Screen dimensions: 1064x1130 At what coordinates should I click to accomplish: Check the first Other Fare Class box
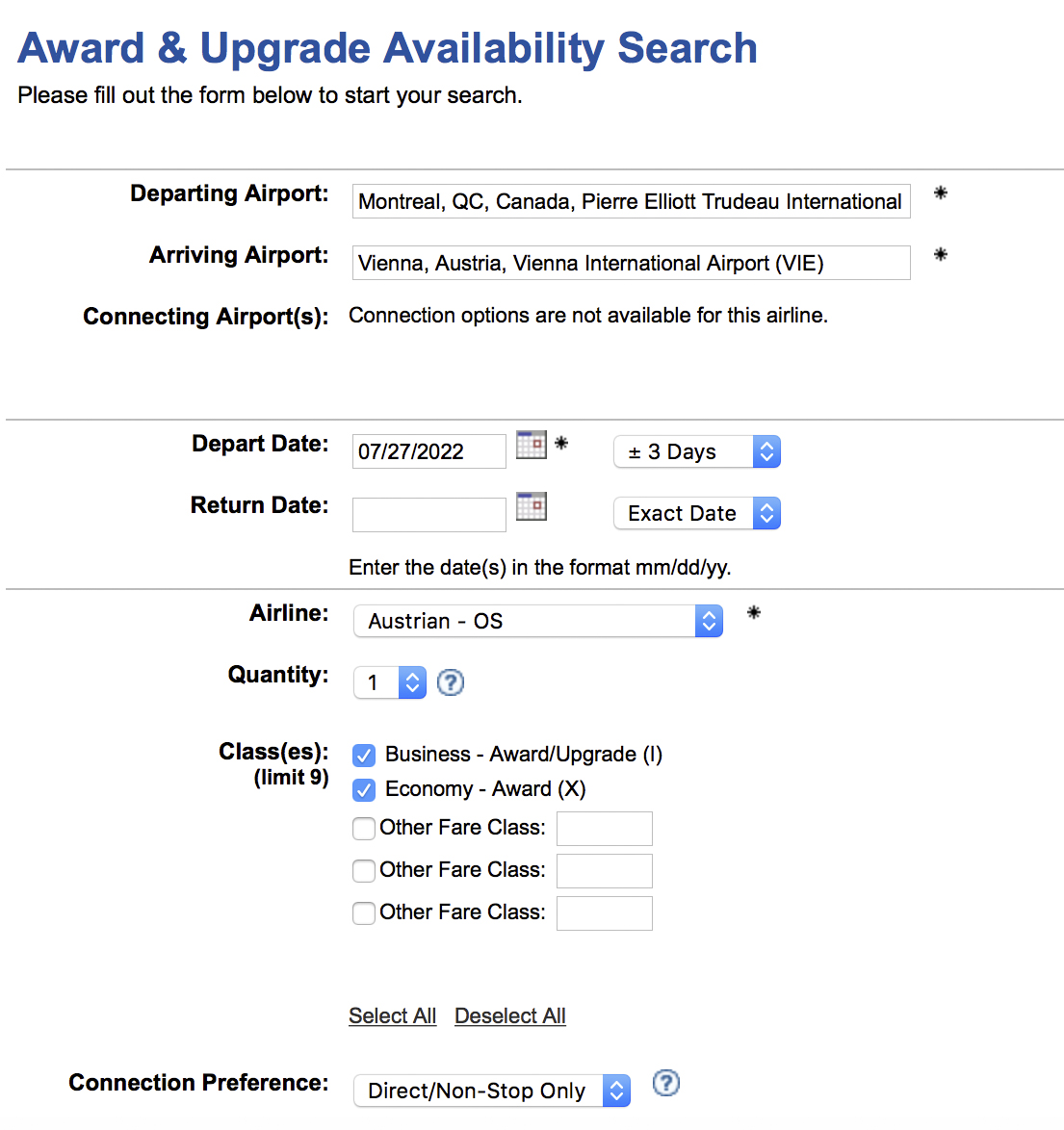coord(363,828)
